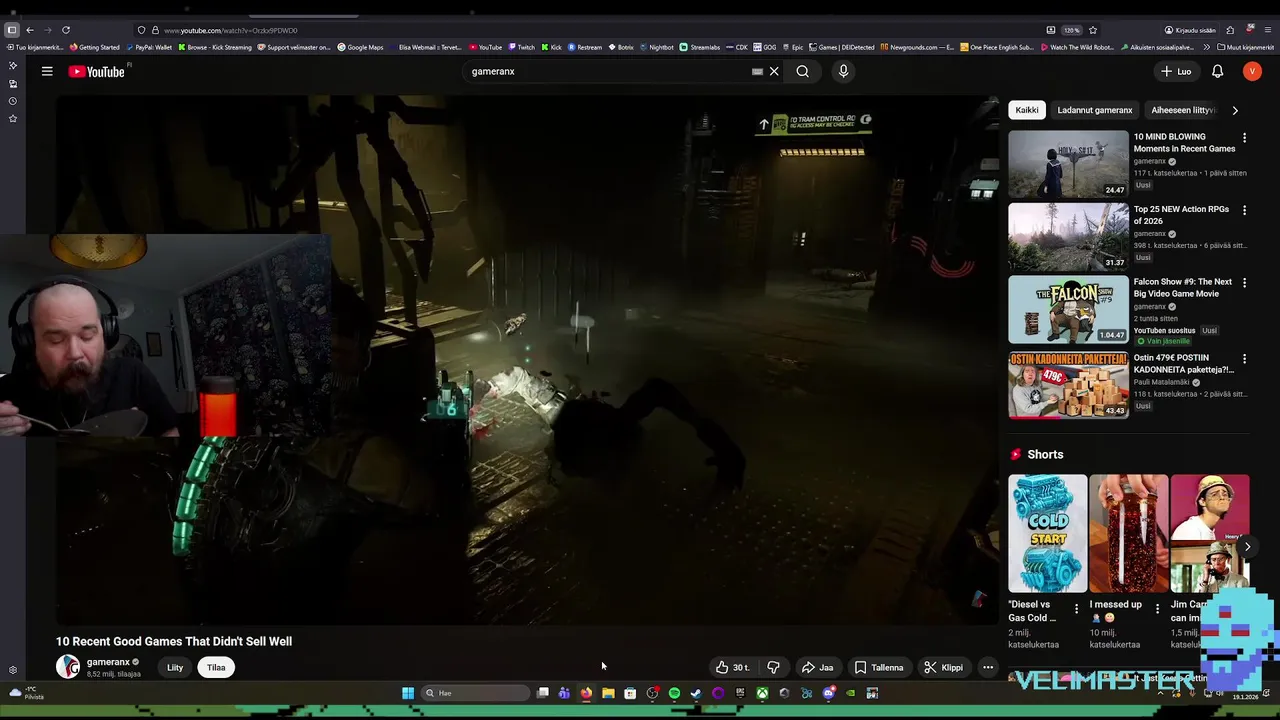Bookmark this page with star icon
Viewport: 1280px width, 720px height.
(1093, 30)
